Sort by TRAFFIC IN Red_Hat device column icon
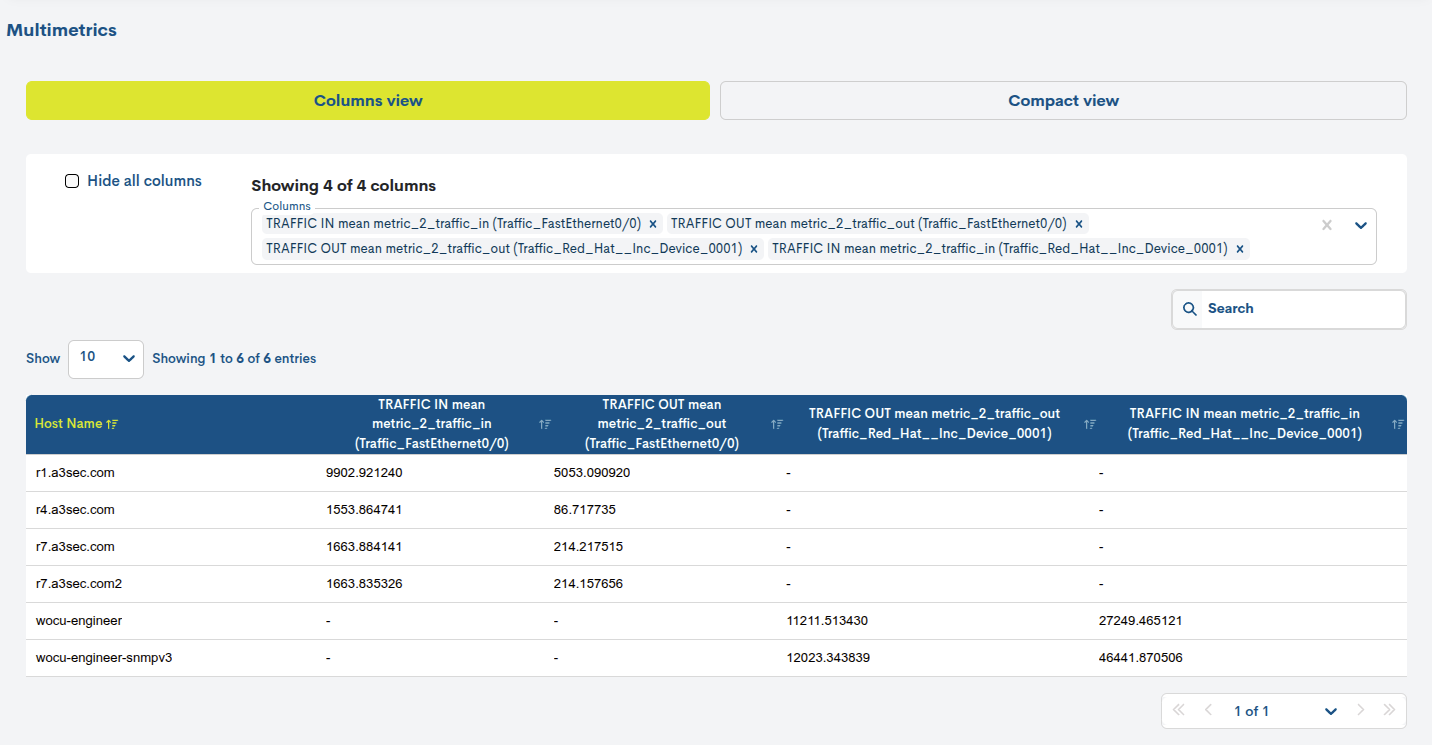The width and height of the screenshot is (1432, 745). (x=1398, y=424)
